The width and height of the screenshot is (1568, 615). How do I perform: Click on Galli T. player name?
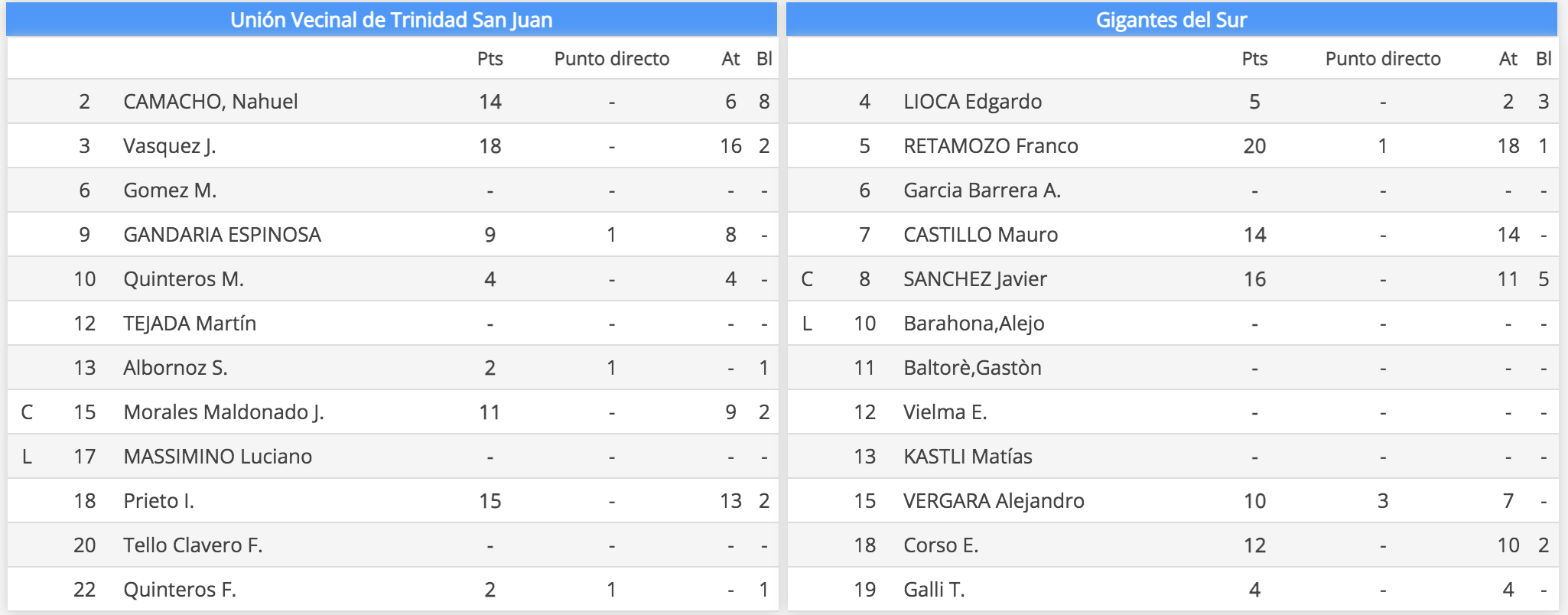934,590
